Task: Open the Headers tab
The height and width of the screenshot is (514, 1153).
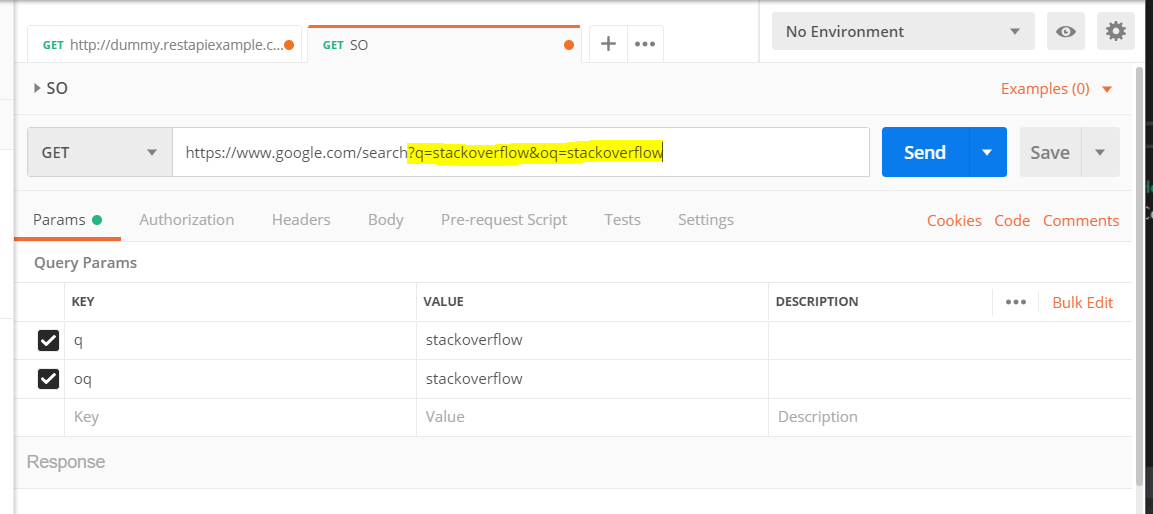Action: pyautogui.click(x=301, y=220)
